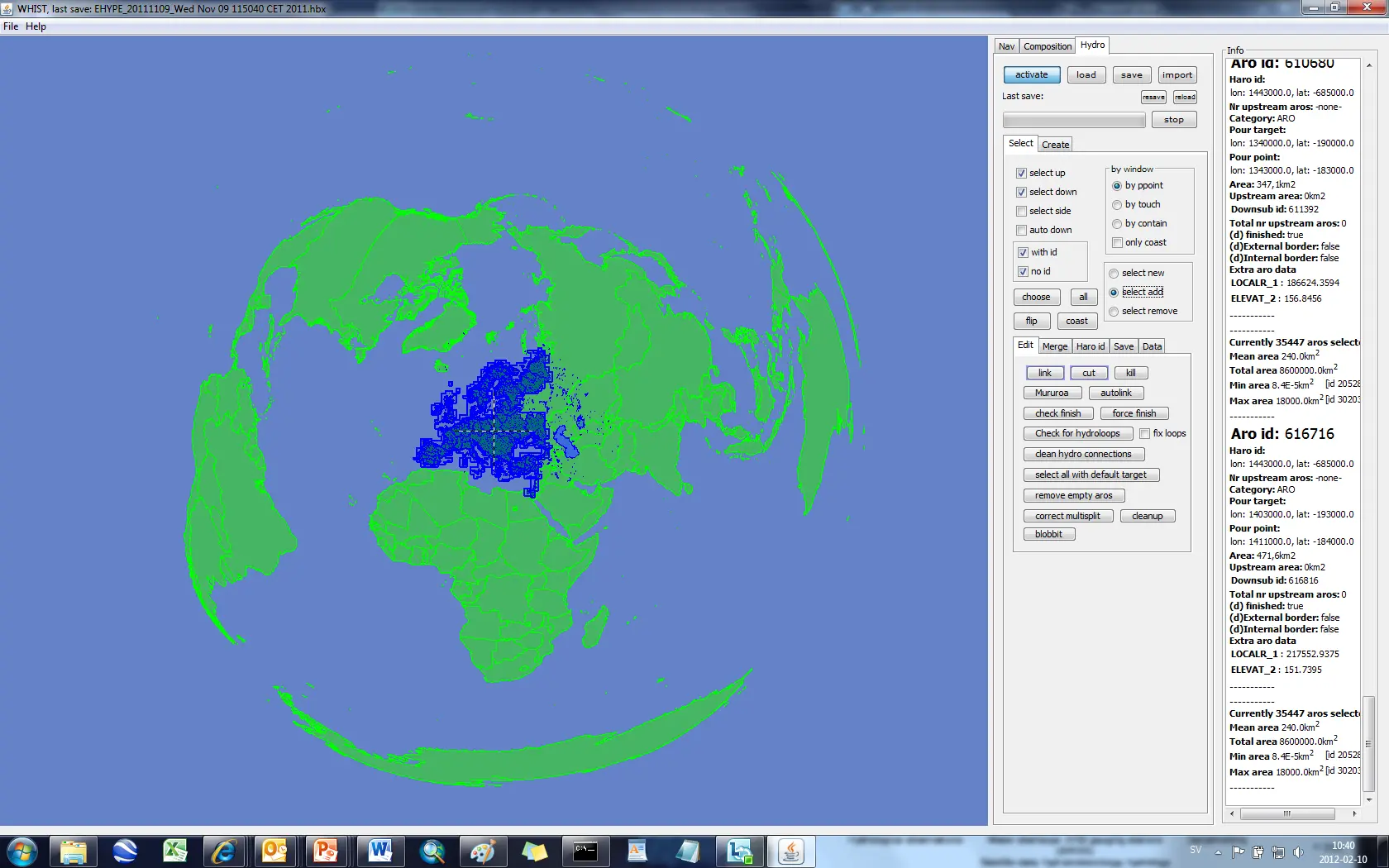Switch to Word in the taskbar
The width and height of the screenshot is (1389, 868).
coord(379,851)
